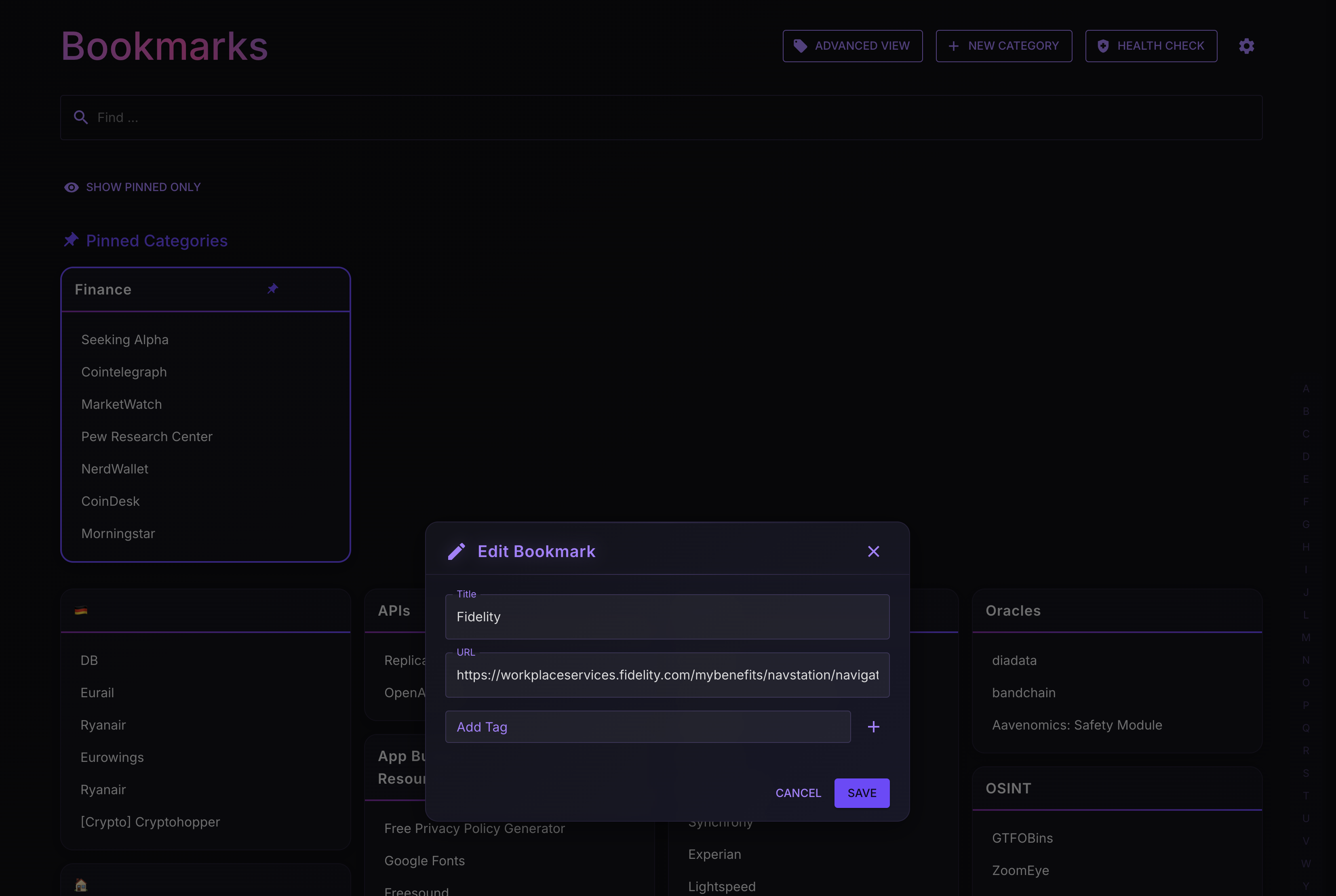1336x896 pixels.
Task: Click the Add Tag input field
Action: [647, 727]
